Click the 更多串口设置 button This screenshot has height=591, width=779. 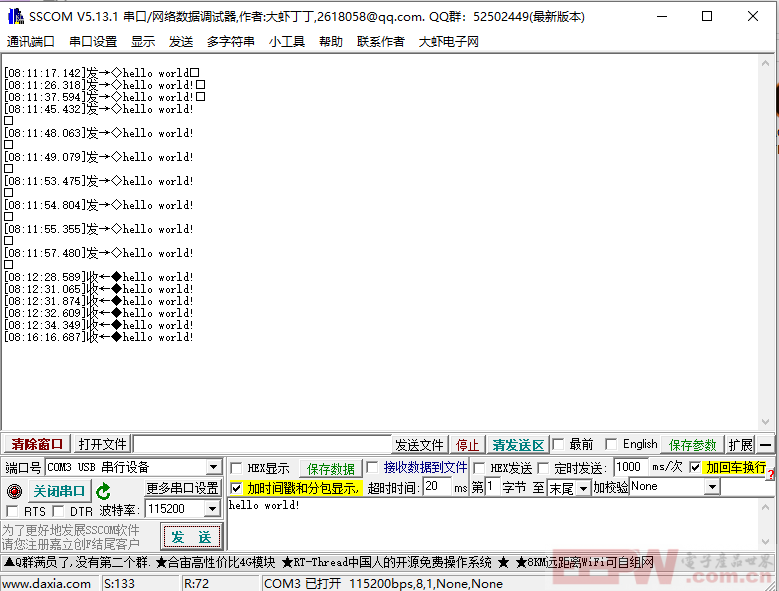coord(182,488)
